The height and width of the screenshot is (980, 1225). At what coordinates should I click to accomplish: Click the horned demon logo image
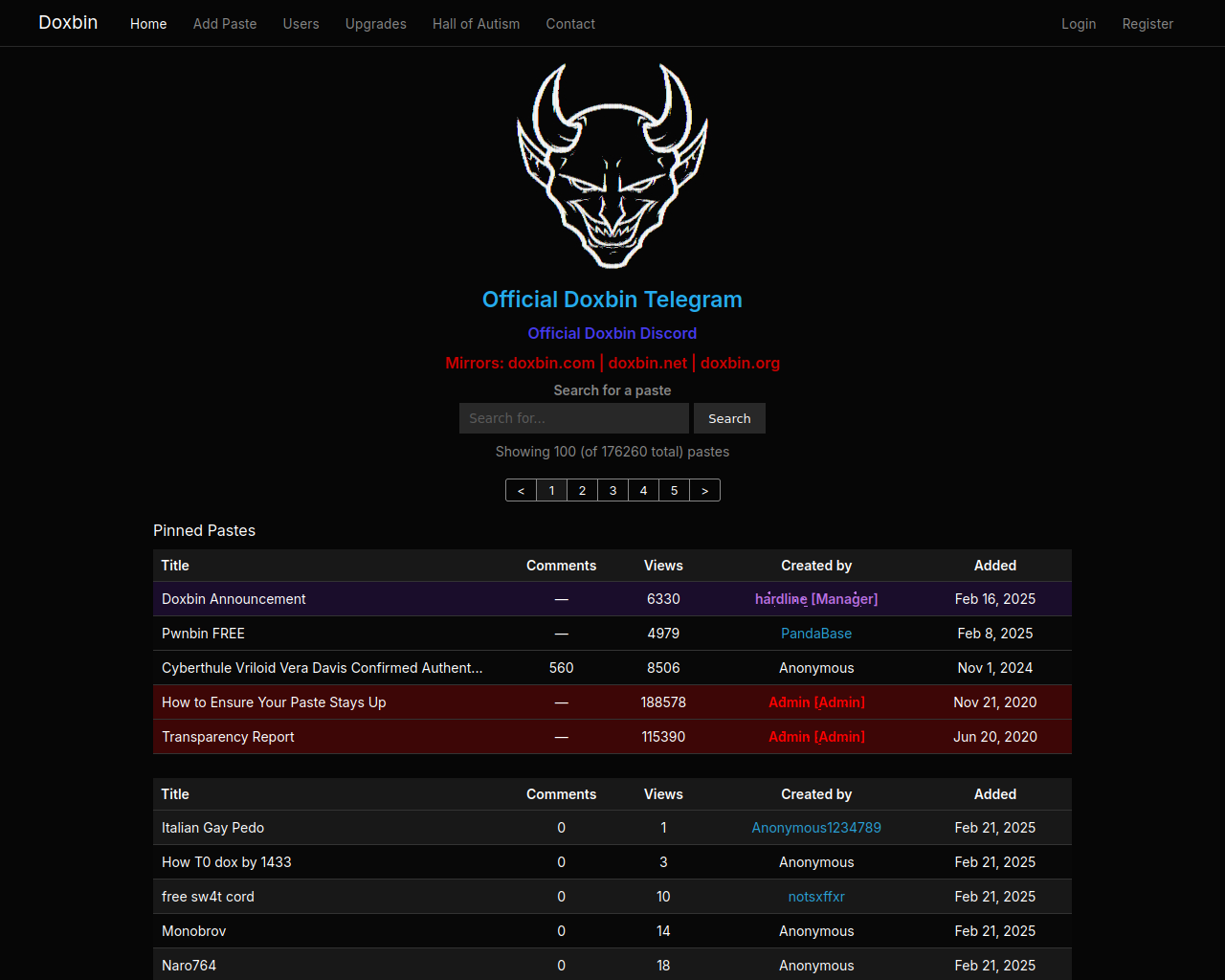[612, 166]
